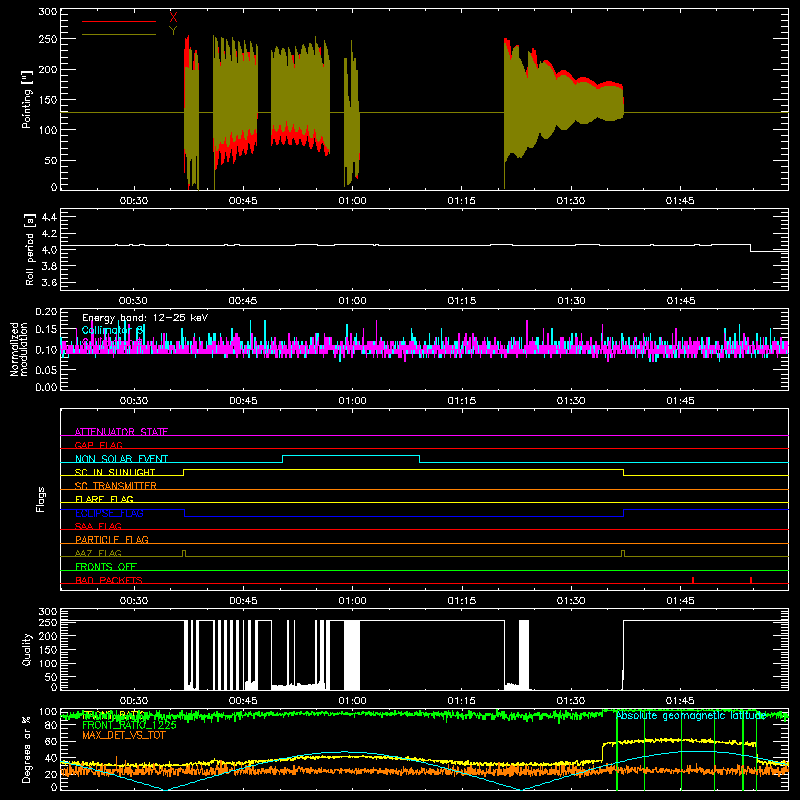Click the Quality axis title

point(27,649)
